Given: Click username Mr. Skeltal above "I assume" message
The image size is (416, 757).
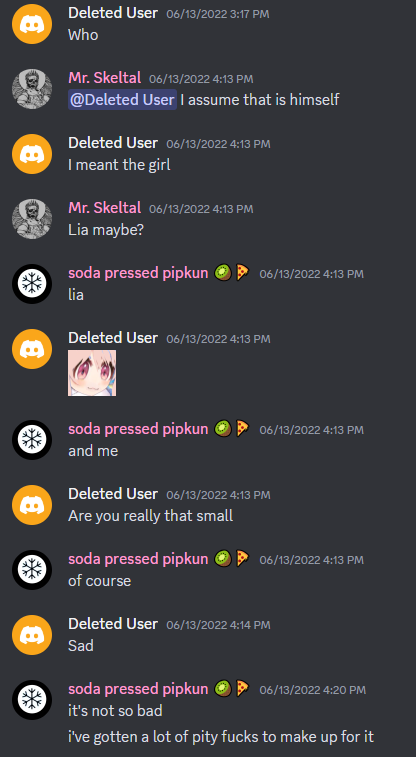Looking at the screenshot, I should coord(105,77).
